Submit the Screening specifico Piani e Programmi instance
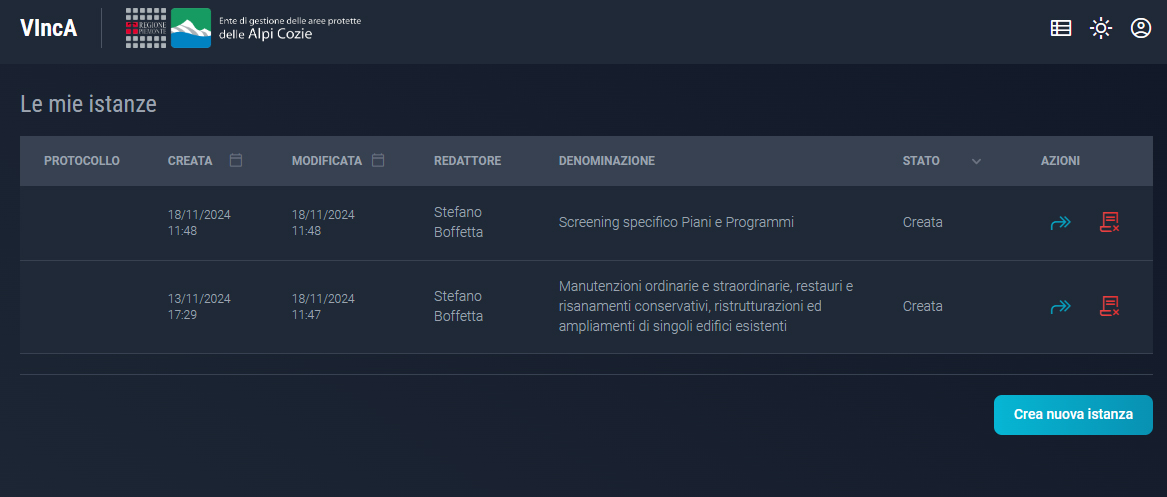The width and height of the screenshot is (1167, 497). pos(1060,223)
